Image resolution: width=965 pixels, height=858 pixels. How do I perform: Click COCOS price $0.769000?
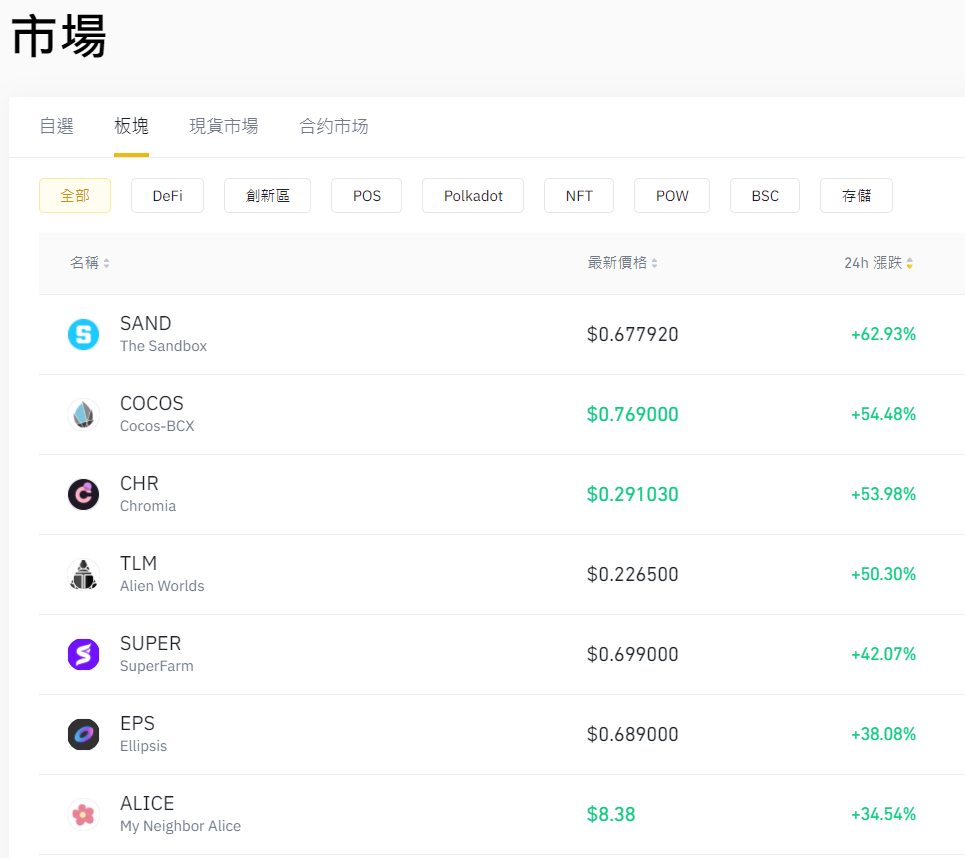pos(632,414)
